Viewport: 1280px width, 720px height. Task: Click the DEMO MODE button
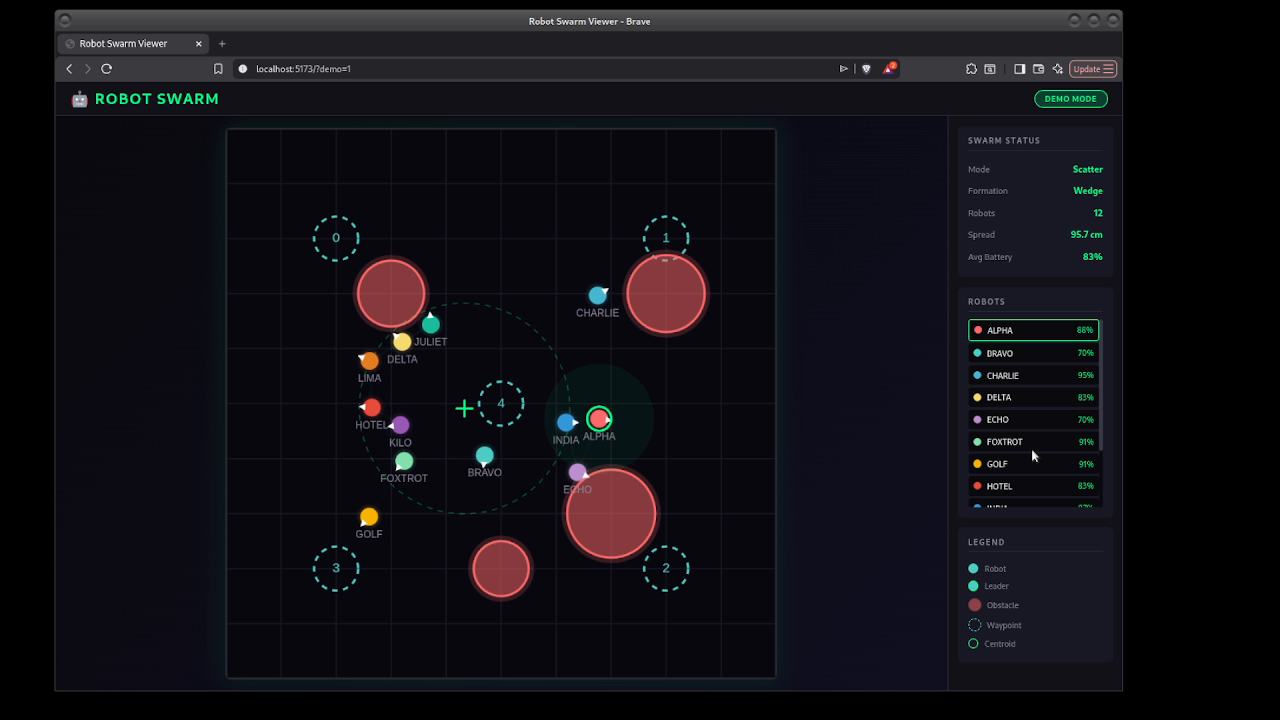(x=1070, y=98)
